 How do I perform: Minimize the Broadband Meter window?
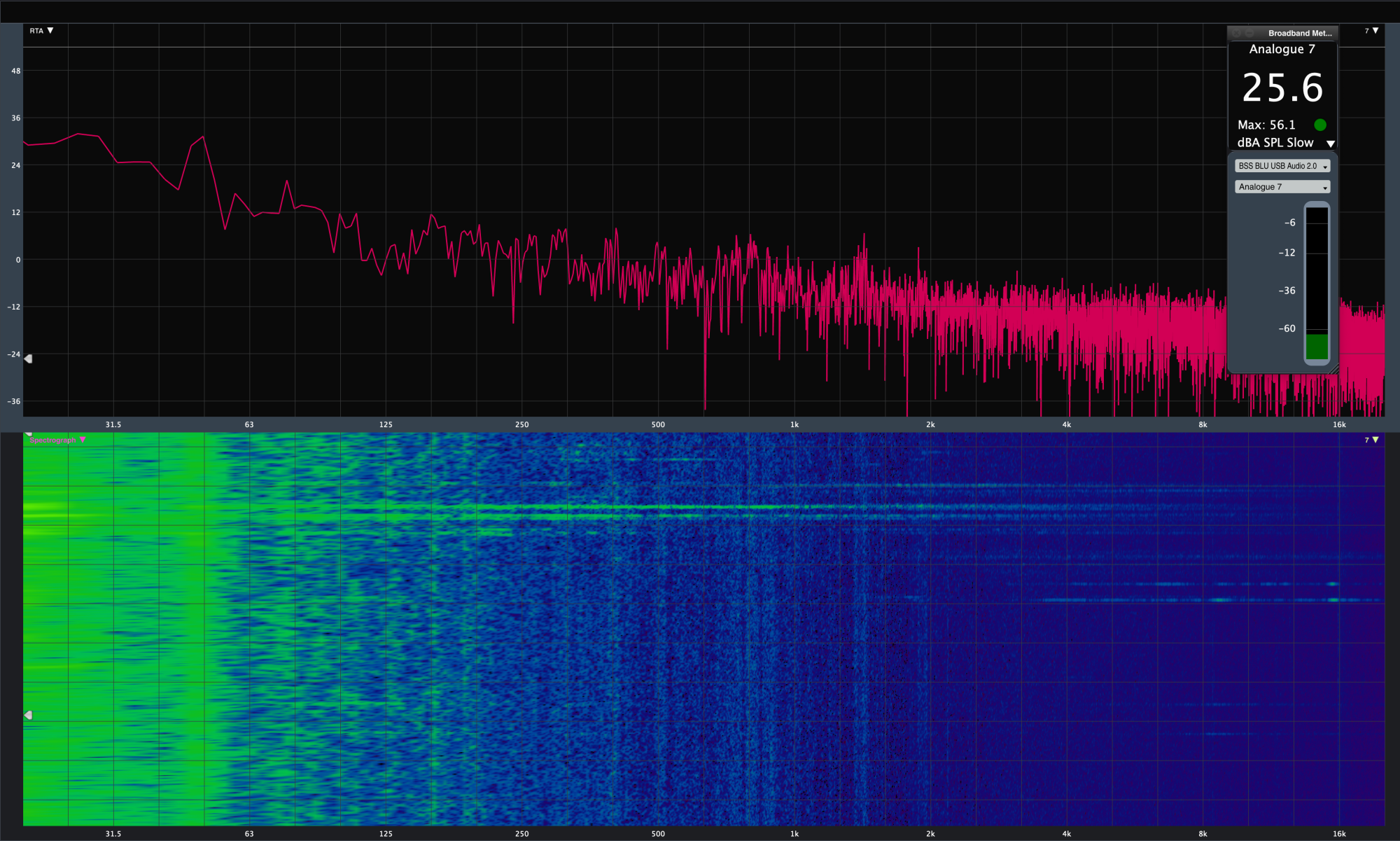(x=1249, y=33)
